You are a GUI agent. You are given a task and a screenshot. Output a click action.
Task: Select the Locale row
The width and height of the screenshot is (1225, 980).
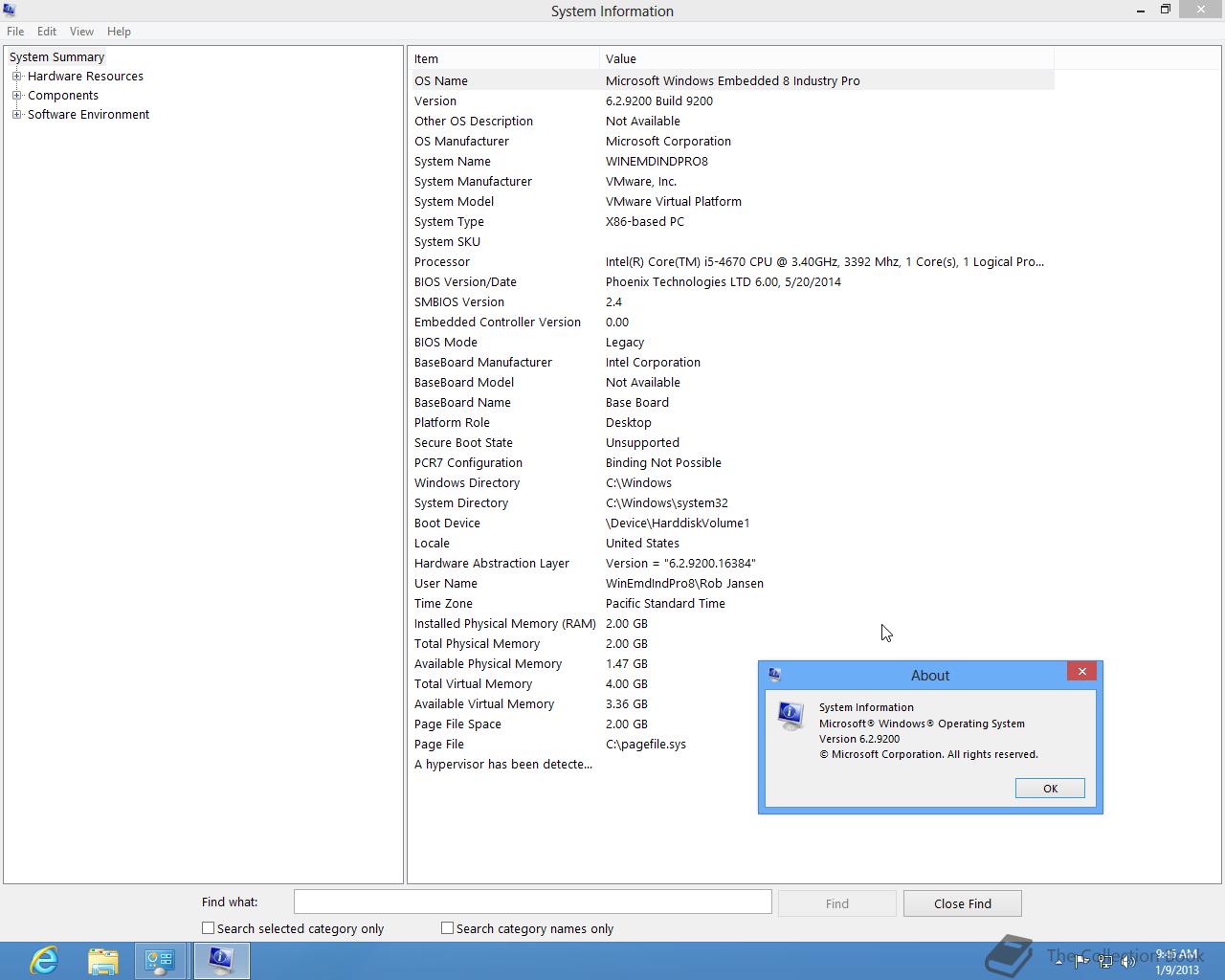click(x=732, y=543)
